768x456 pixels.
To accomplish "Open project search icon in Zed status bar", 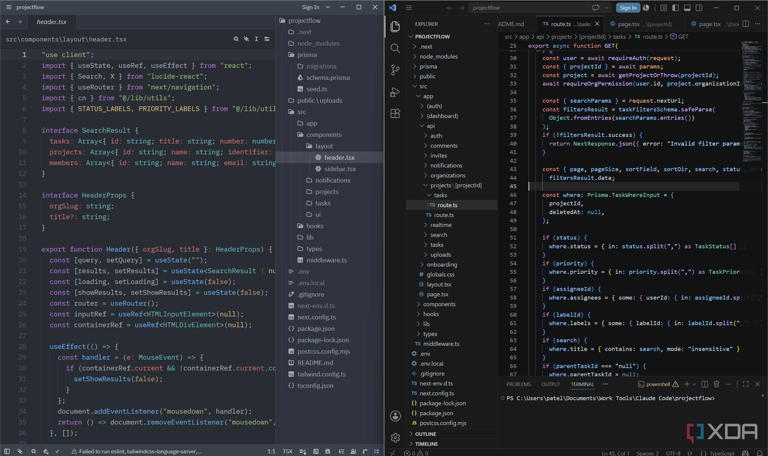I will click(x=33, y=452).
